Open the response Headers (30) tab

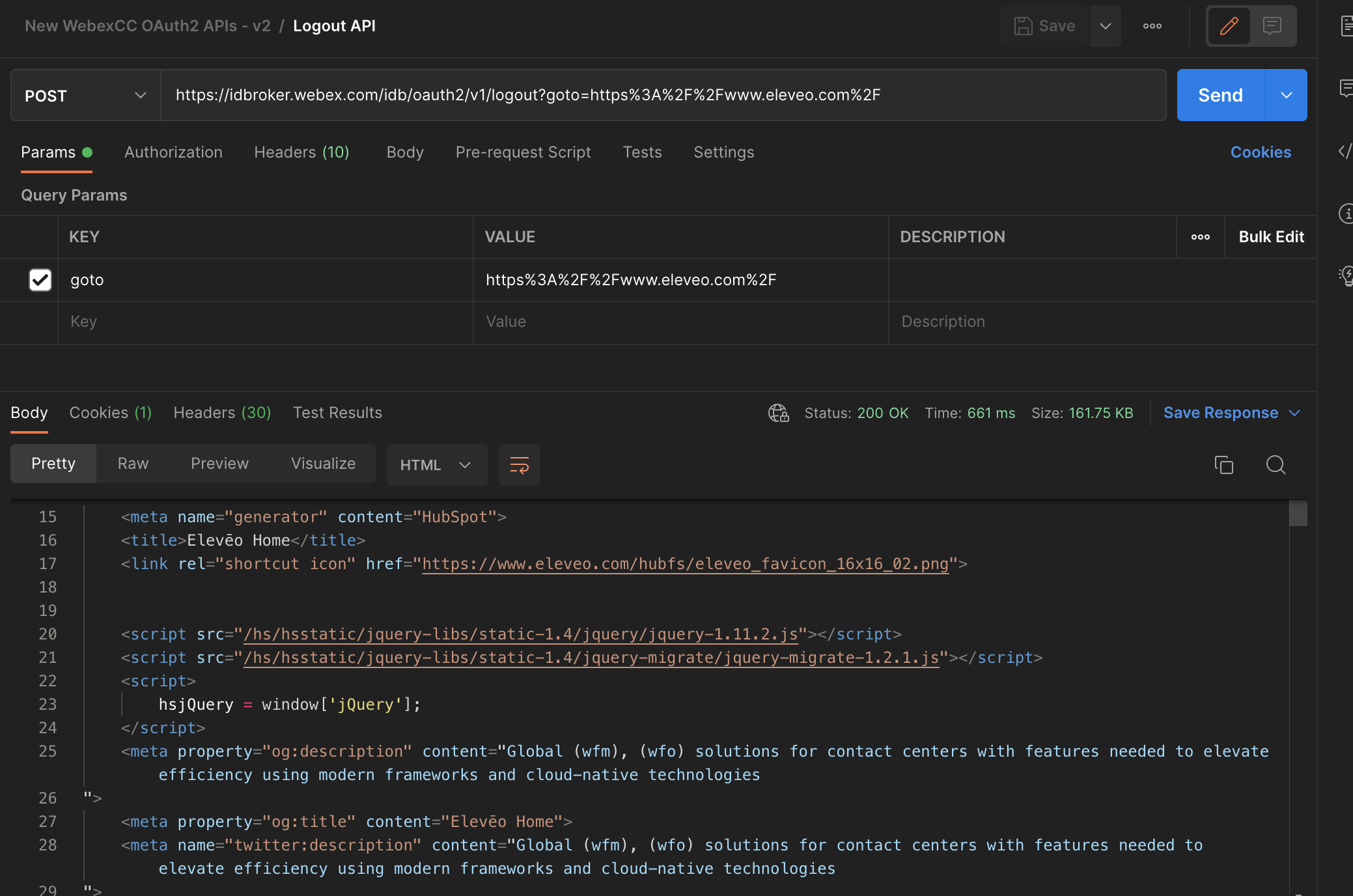tap(222, 413)
